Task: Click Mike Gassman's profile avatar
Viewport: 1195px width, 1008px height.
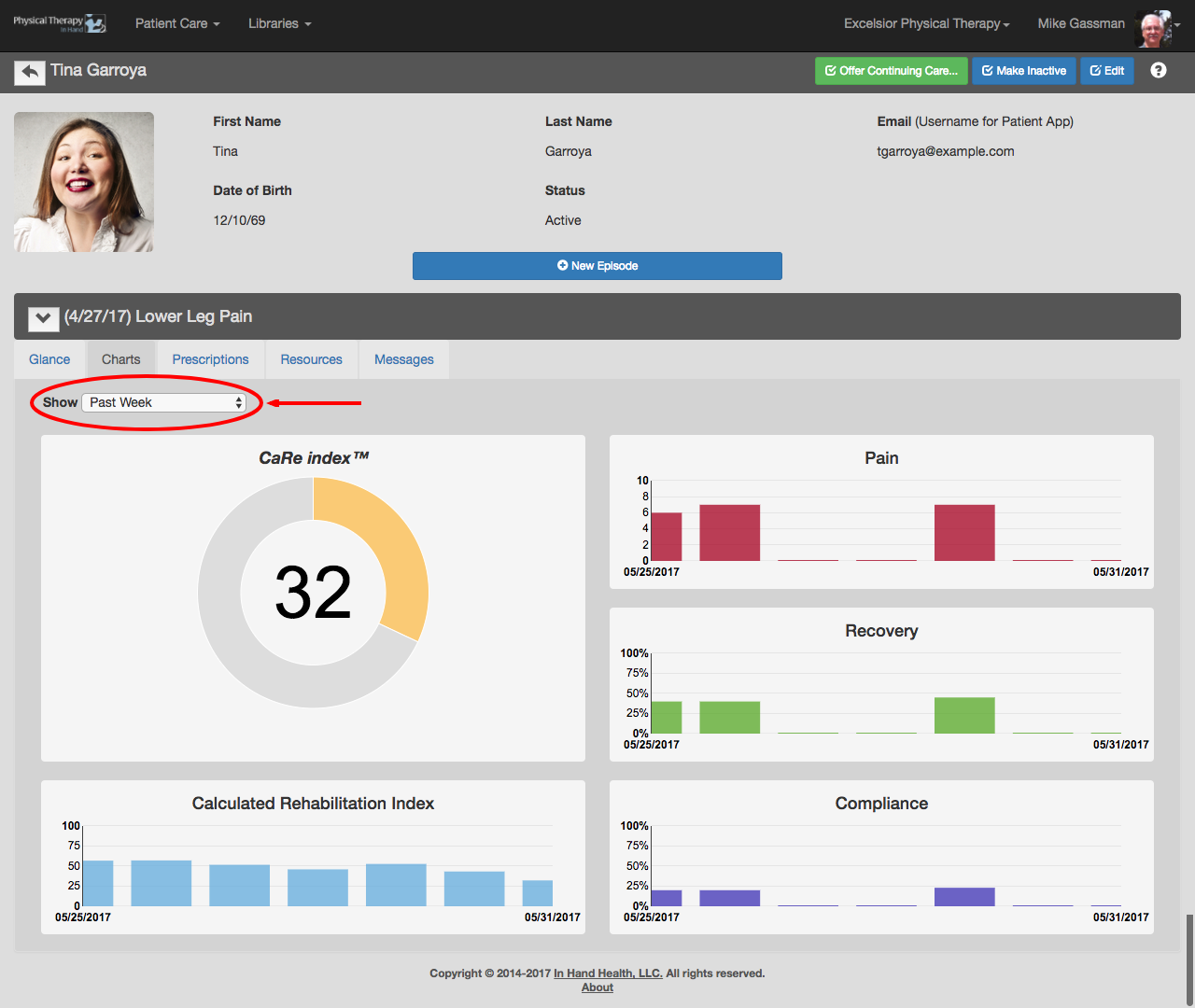Action: tap(1152, 27)
